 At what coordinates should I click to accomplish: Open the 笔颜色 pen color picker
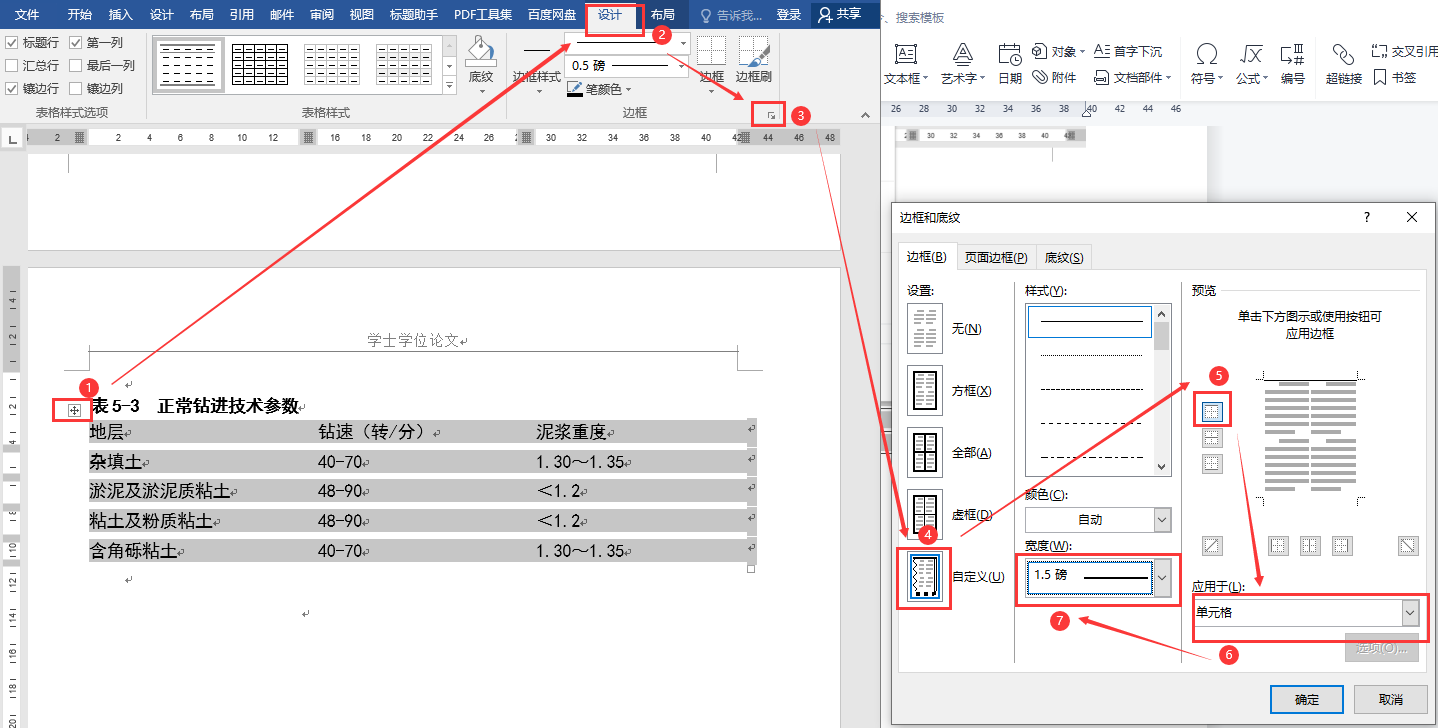[599, 89]
